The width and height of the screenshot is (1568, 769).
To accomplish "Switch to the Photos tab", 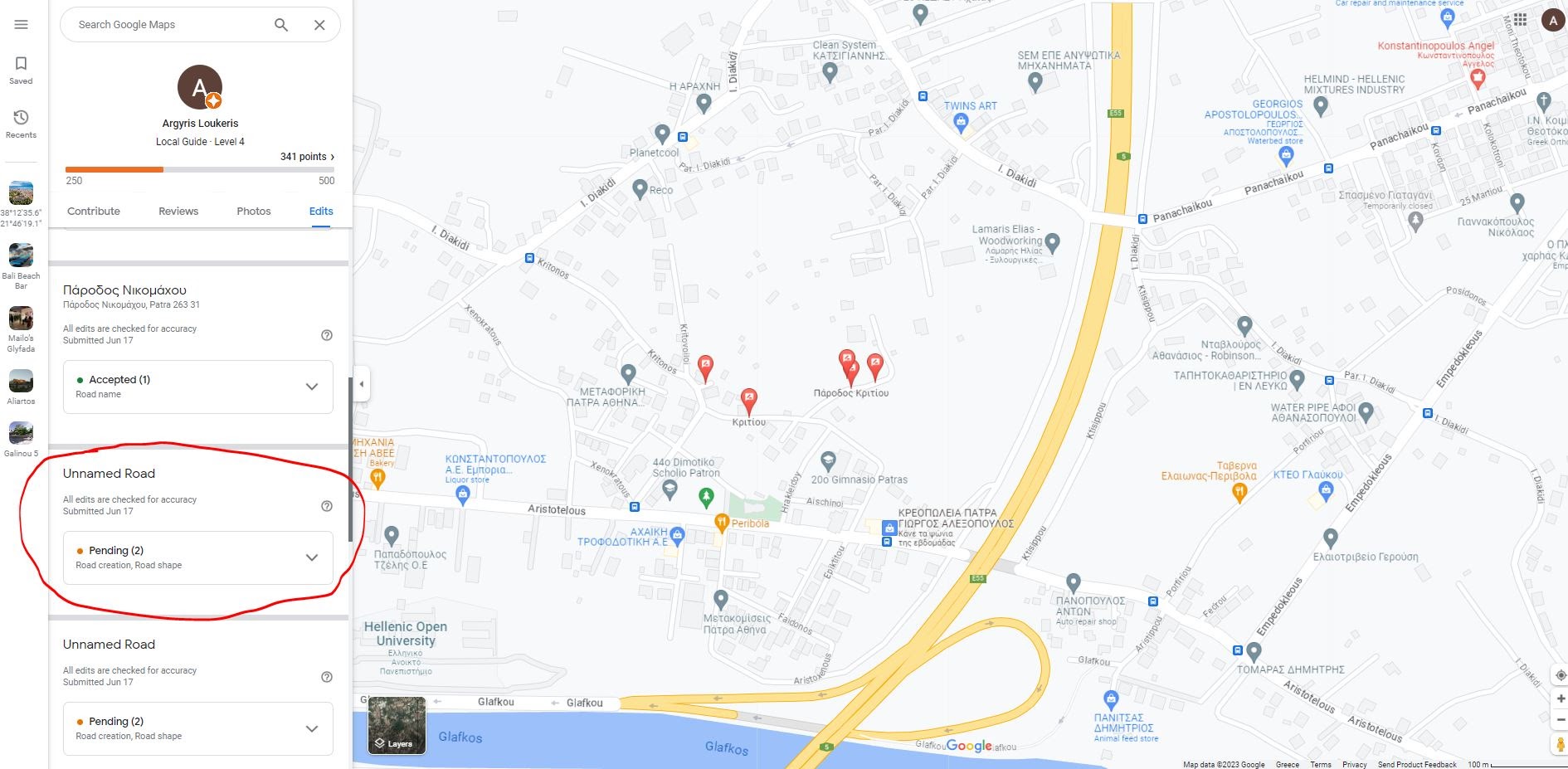I will (x=254, y=212).
